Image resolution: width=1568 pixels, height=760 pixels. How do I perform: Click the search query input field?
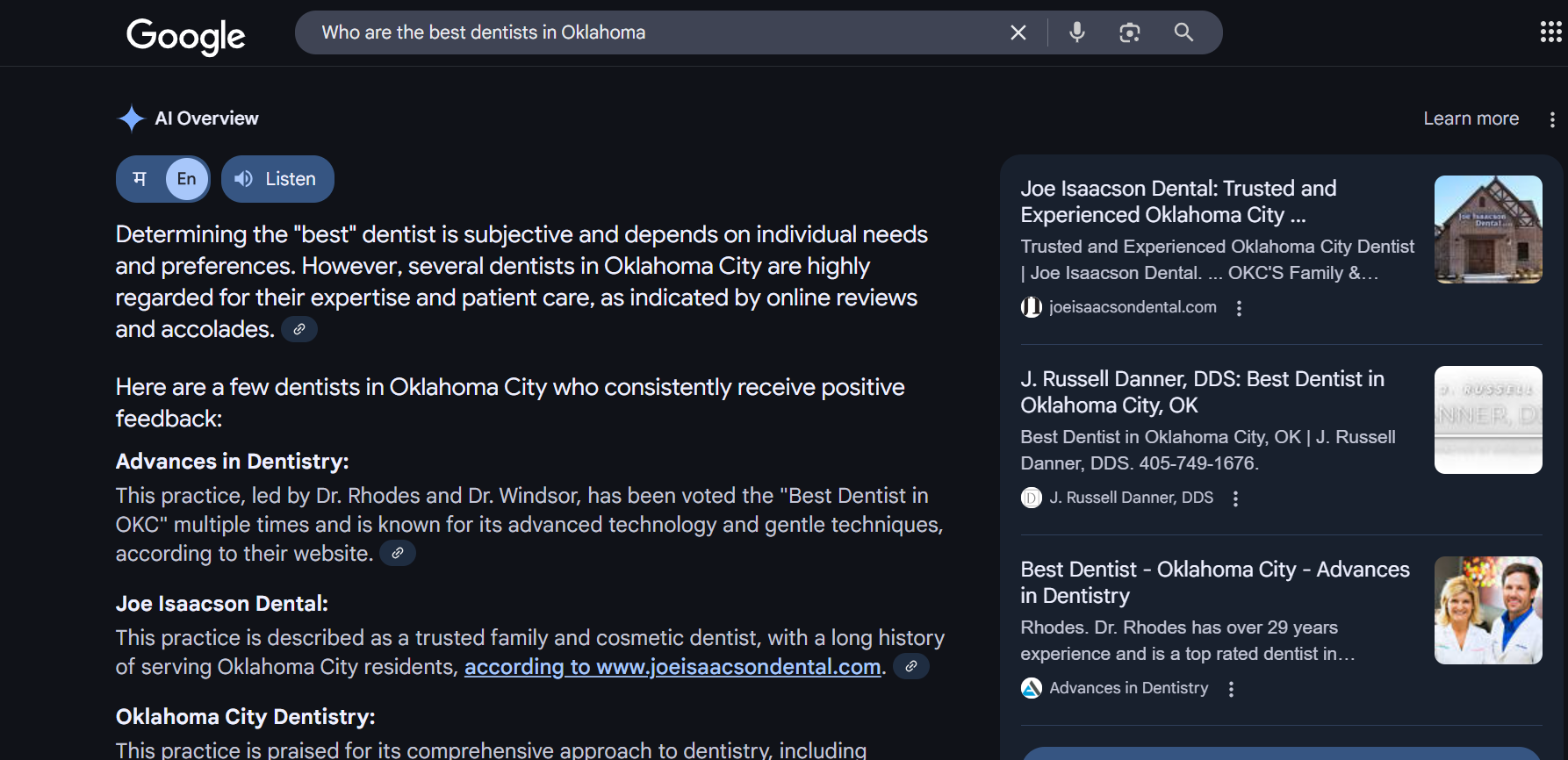click(658, 32)
